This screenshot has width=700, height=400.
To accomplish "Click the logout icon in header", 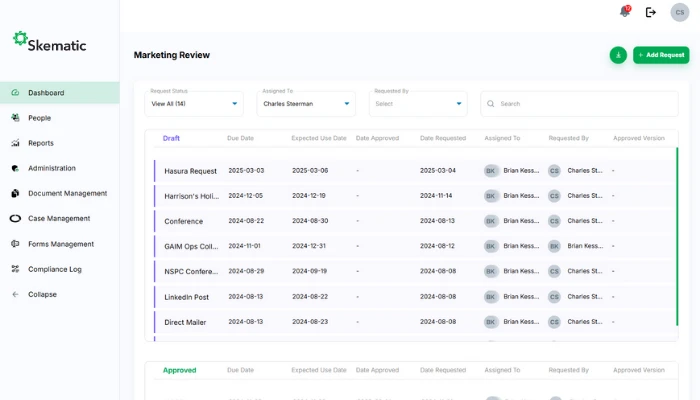I will pos(651,12).
